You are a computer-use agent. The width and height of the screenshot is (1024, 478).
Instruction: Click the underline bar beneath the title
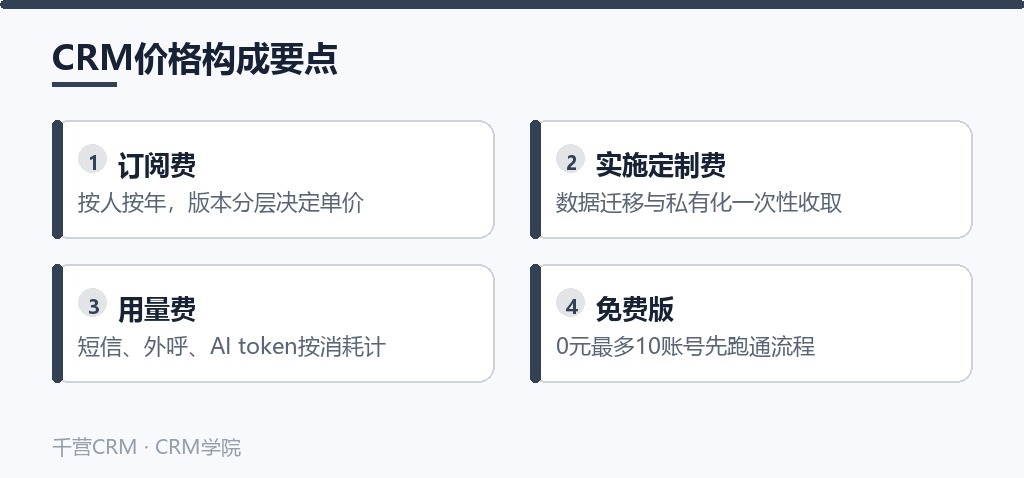tap(84, 84)
